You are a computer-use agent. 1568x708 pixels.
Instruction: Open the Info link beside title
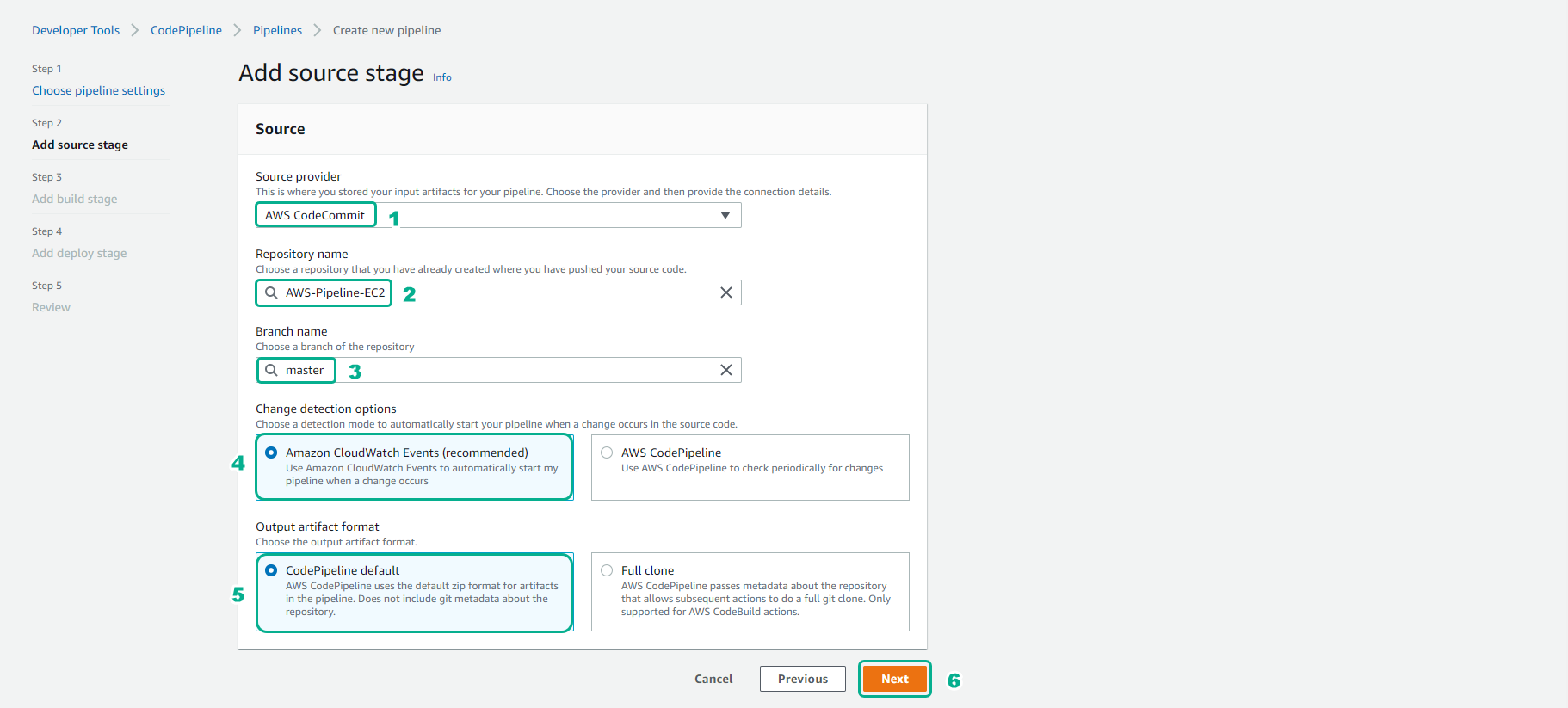tap(442, 77)
